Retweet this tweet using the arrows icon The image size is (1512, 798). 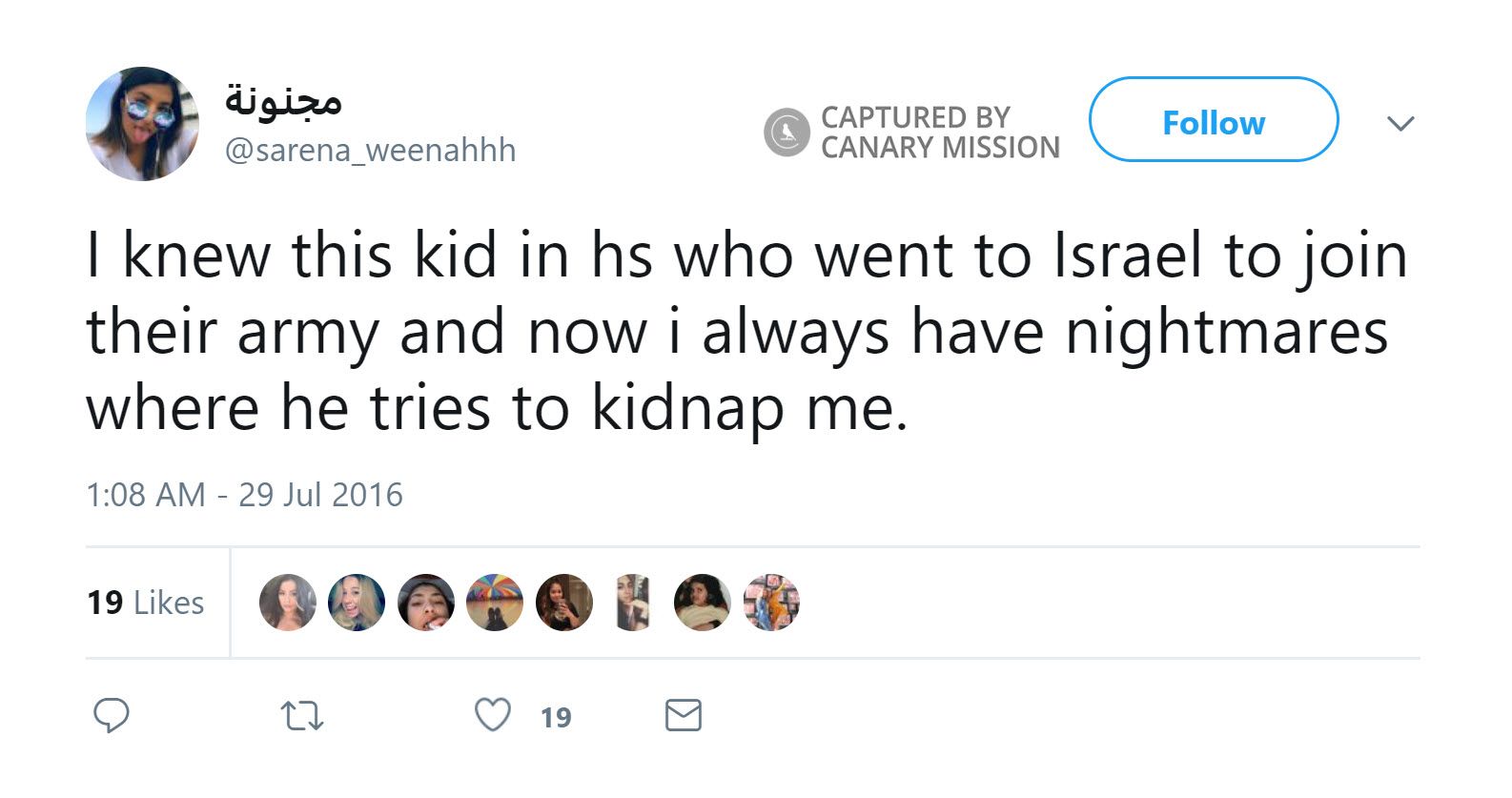coord(302,716)
